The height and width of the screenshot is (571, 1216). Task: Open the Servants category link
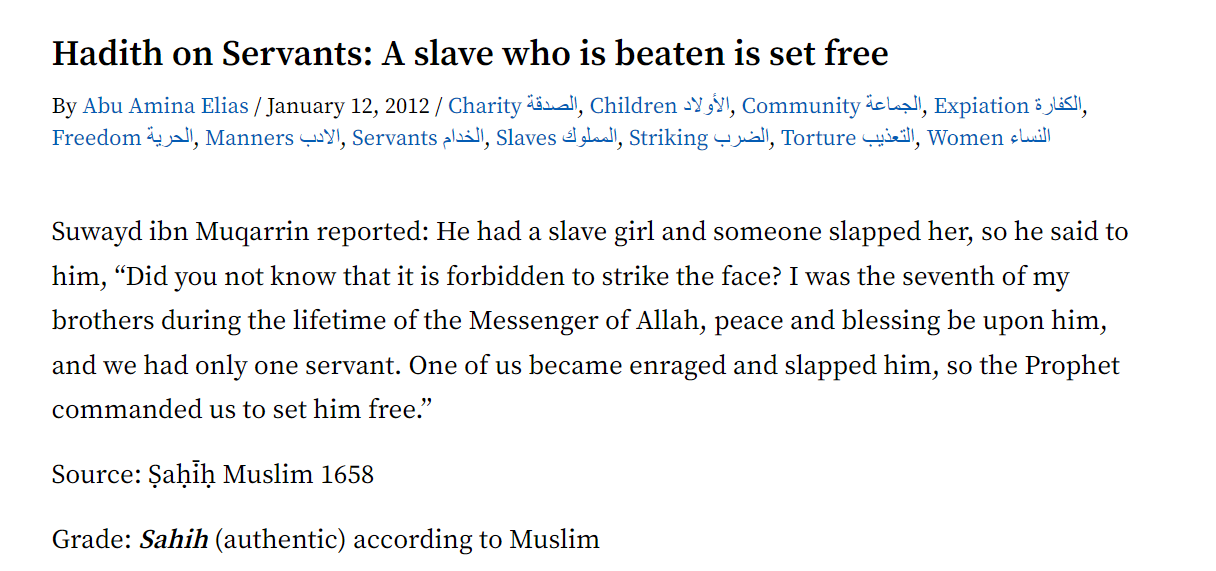click(418, 138)
